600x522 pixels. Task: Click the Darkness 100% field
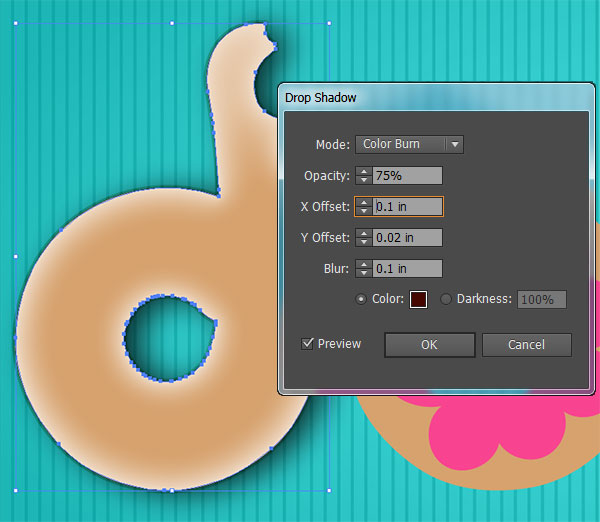[542, 299]
